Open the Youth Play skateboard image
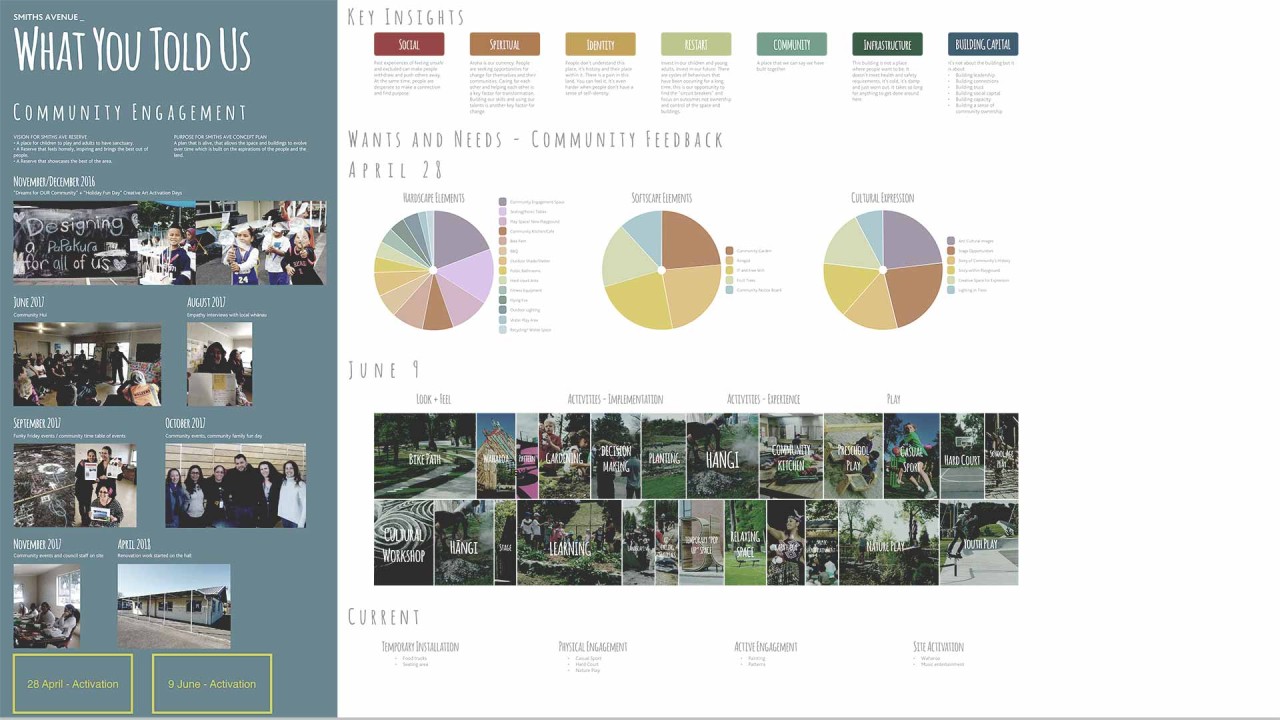This screenshot has width=1280, height=720. tap(979, 543)
